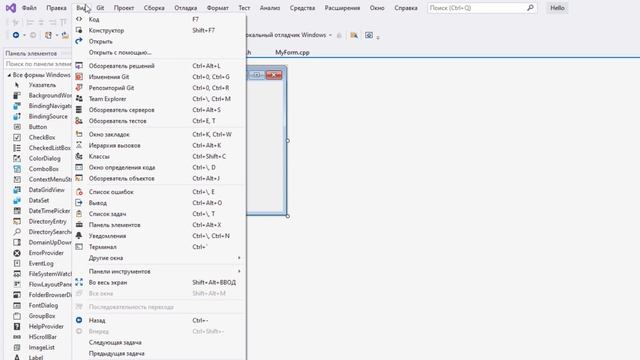This screenshot has height=360, width=640.
Task: Click the Navigate Backward icon (Назад) in menu
Action: click(x=79, y=320)
